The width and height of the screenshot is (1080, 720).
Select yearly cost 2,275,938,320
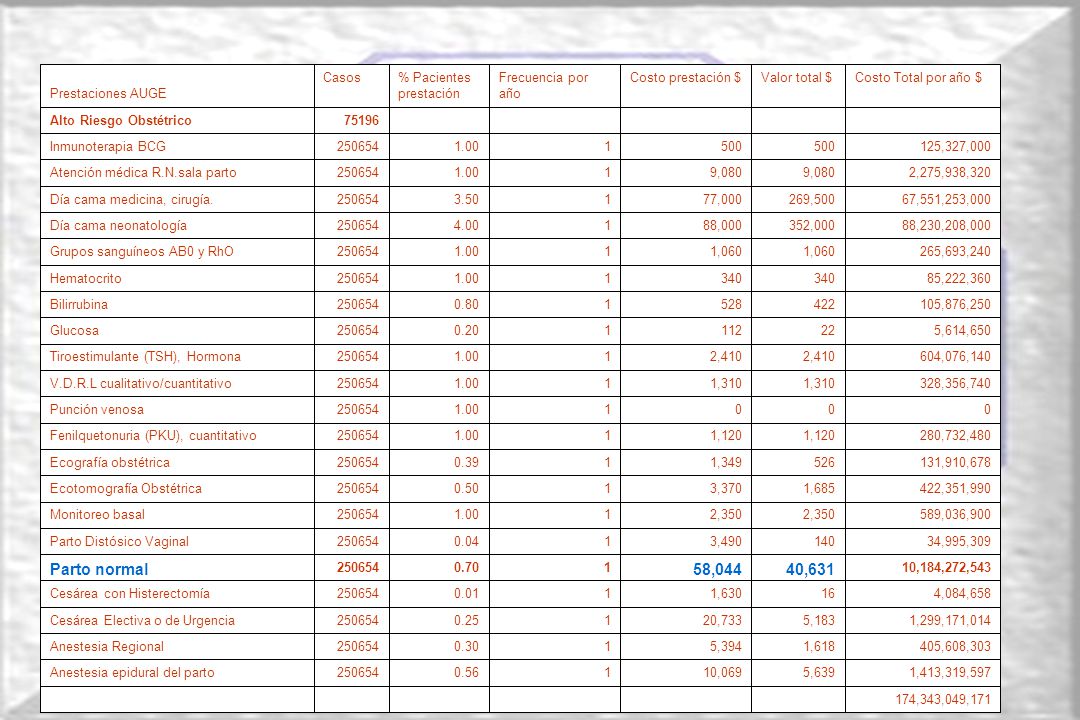(949, 172)
